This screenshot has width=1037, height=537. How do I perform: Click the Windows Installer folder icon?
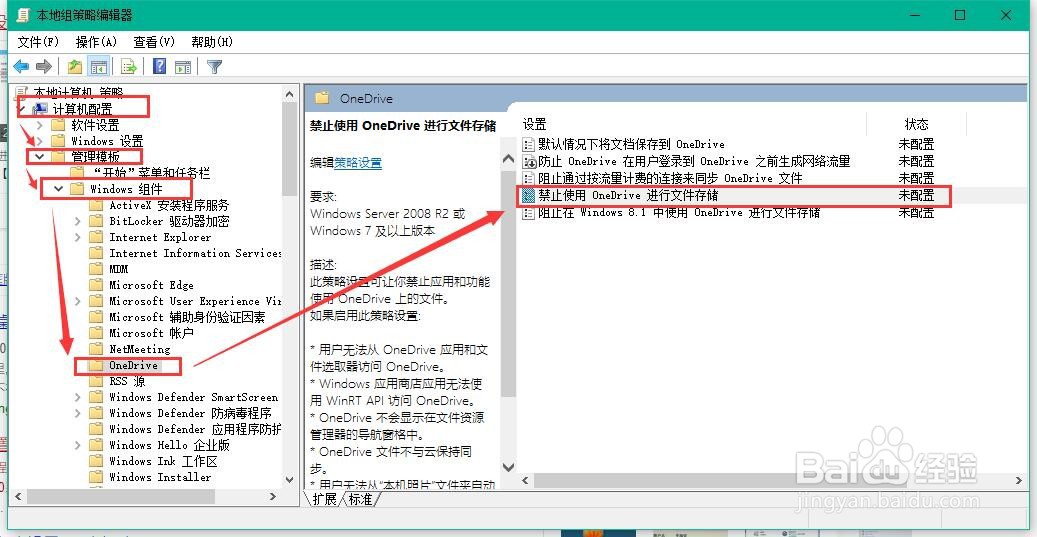click(97, 477)
